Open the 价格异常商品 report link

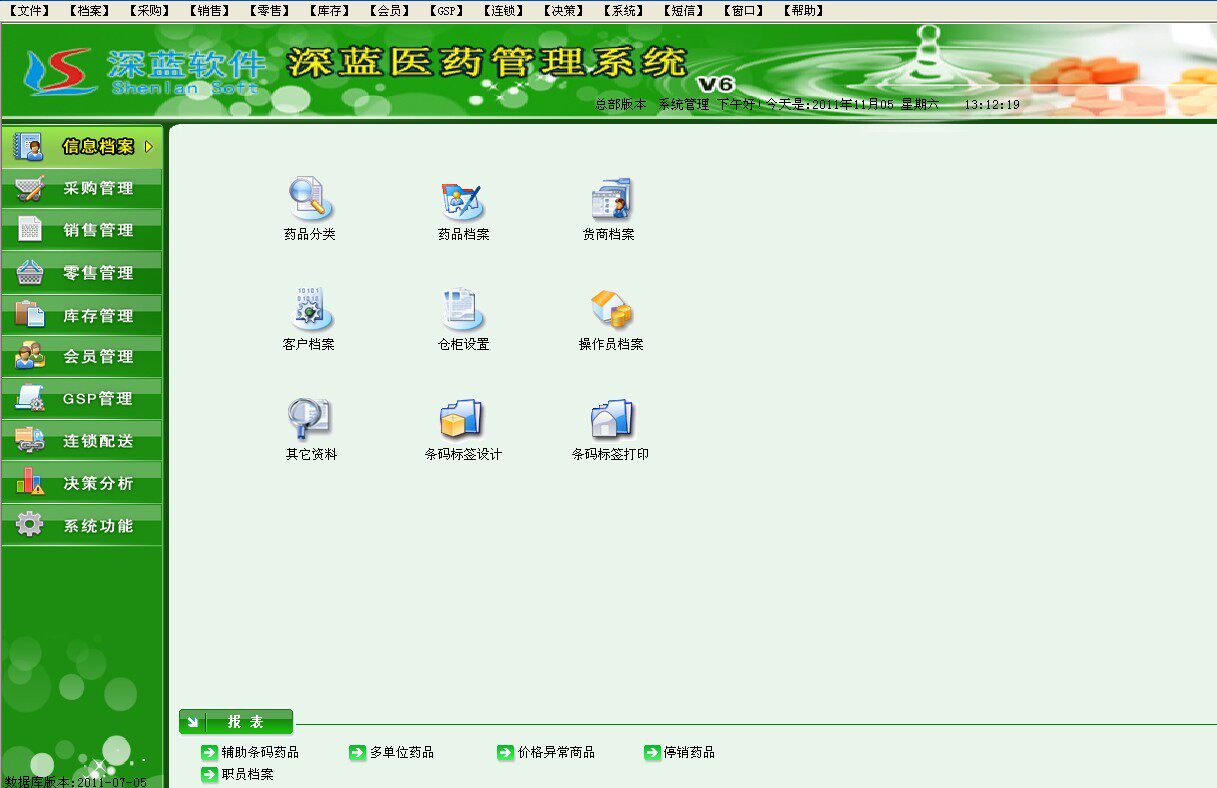click(x=556, y=752)
